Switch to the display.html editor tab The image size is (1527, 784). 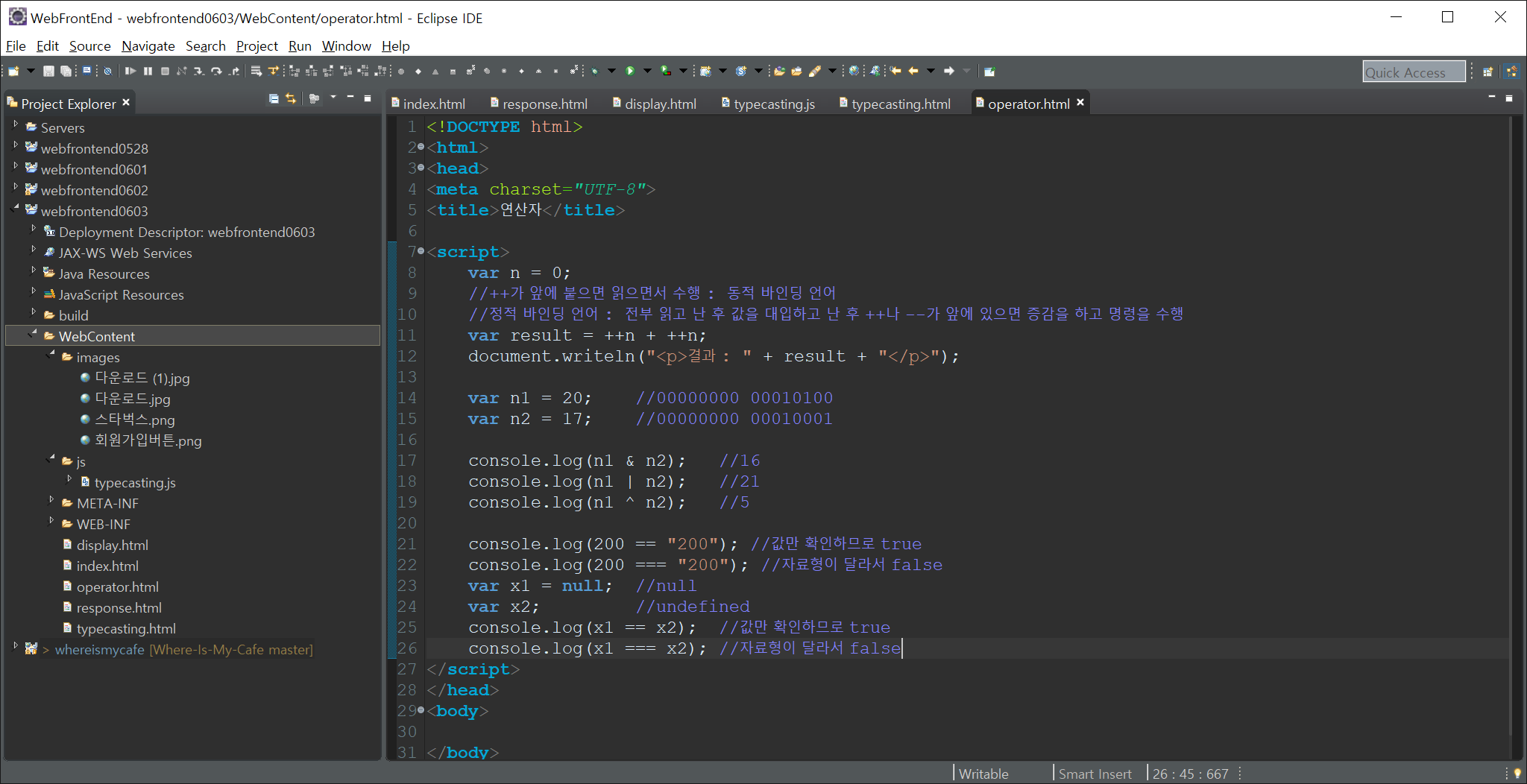coord(654,104)
